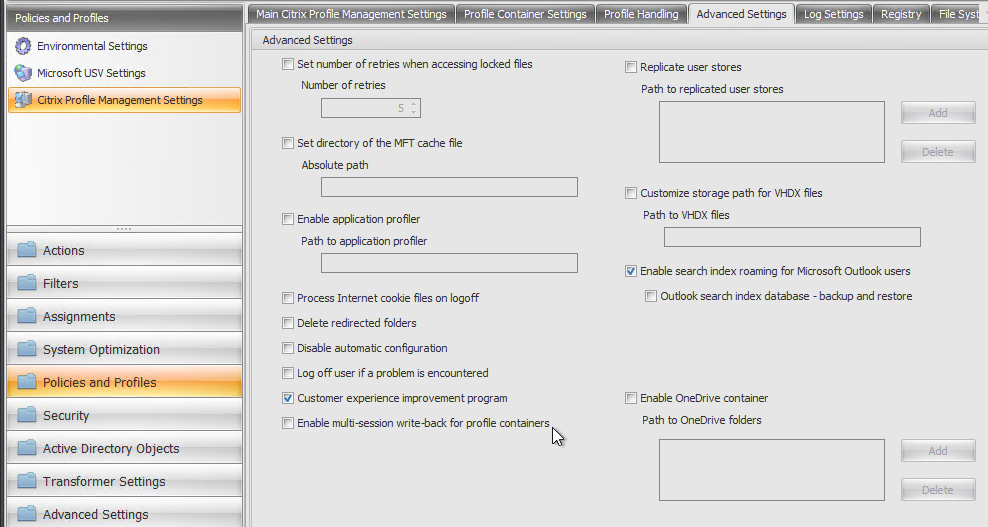Uncheck Enable search index roaming for Outlook users
The height and width of the screenshot is (527, 988).
pyautogui.click(x=631, y=271)
